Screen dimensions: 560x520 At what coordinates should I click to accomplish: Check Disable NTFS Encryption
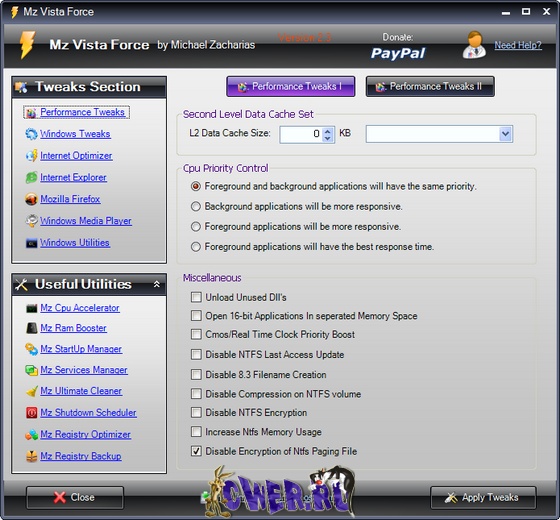196,412
